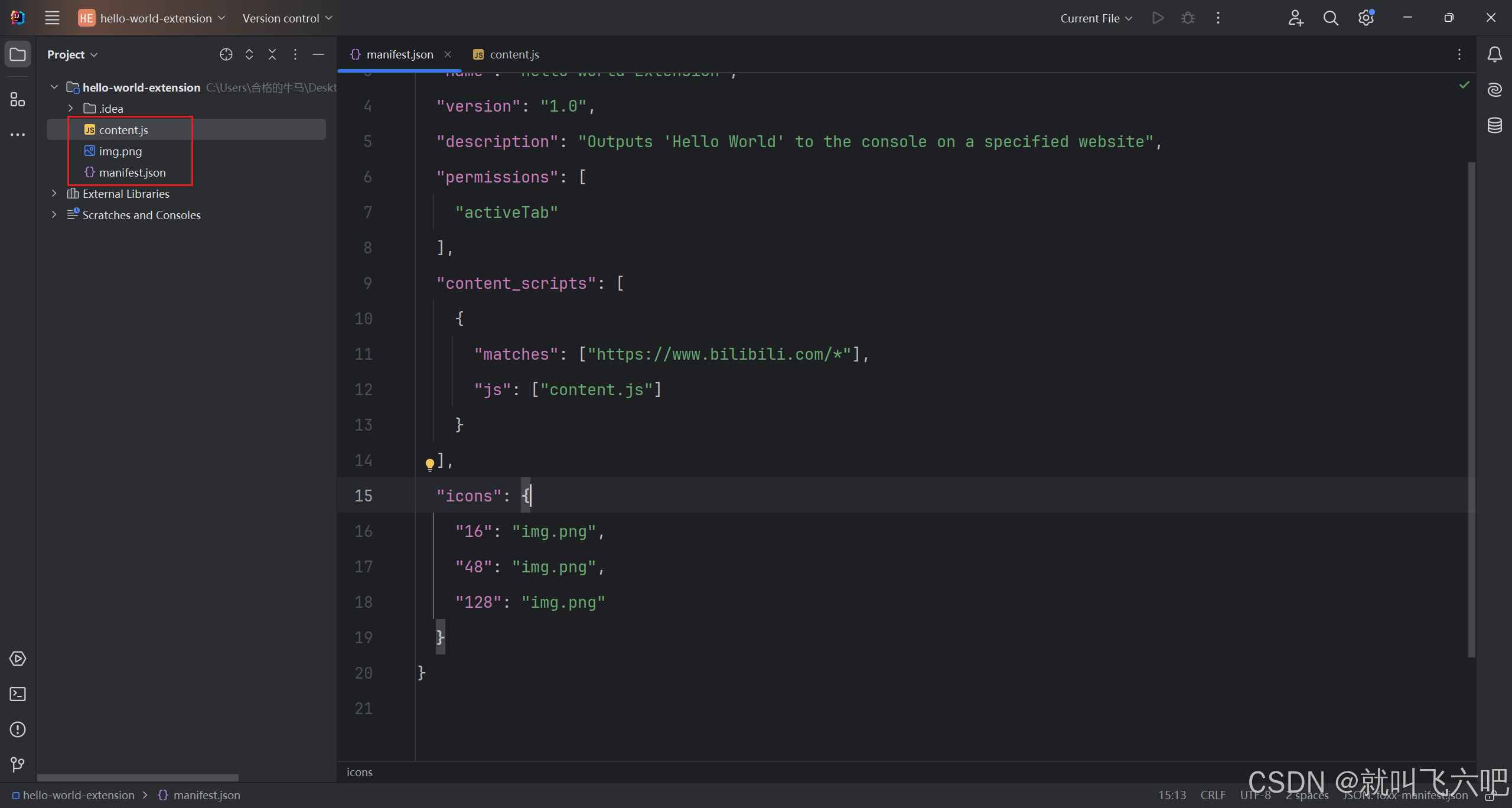
Task: Click the CRLF line separator in status bar
Action: pyautogui.click(x=1213, y=795)
